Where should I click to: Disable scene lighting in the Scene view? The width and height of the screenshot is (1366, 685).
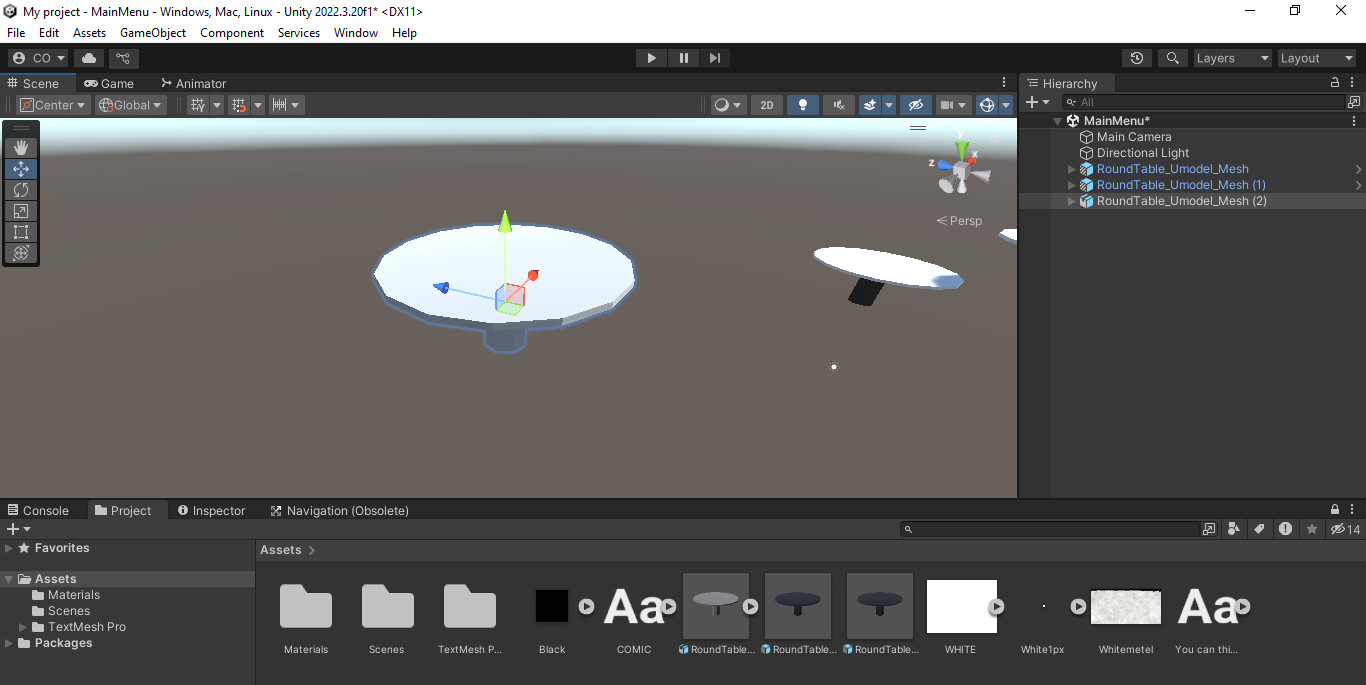(803, 104)
